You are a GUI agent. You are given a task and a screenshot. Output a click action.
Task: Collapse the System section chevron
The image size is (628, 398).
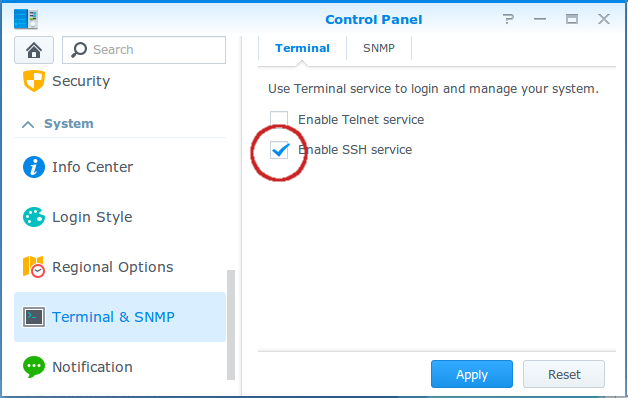28,125
